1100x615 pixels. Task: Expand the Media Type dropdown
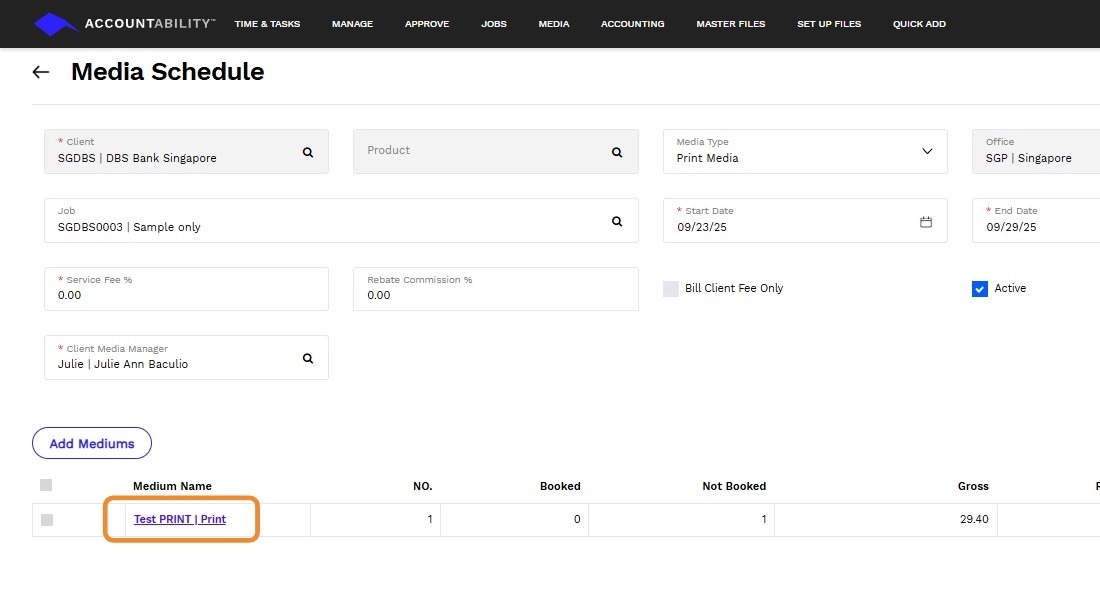tap(926, 152)
